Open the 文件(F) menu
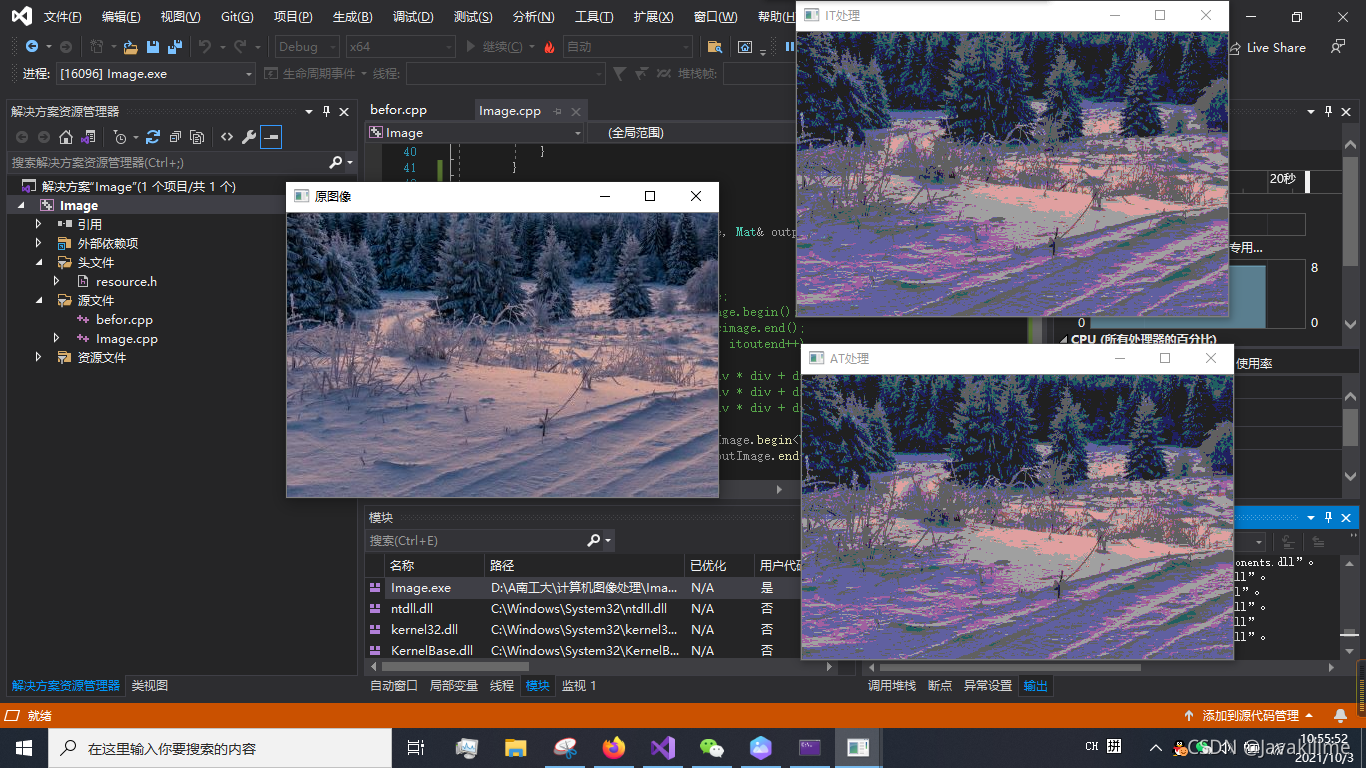Image resolution: width=1366 pixels, height=768 pixels. point(62,17)
